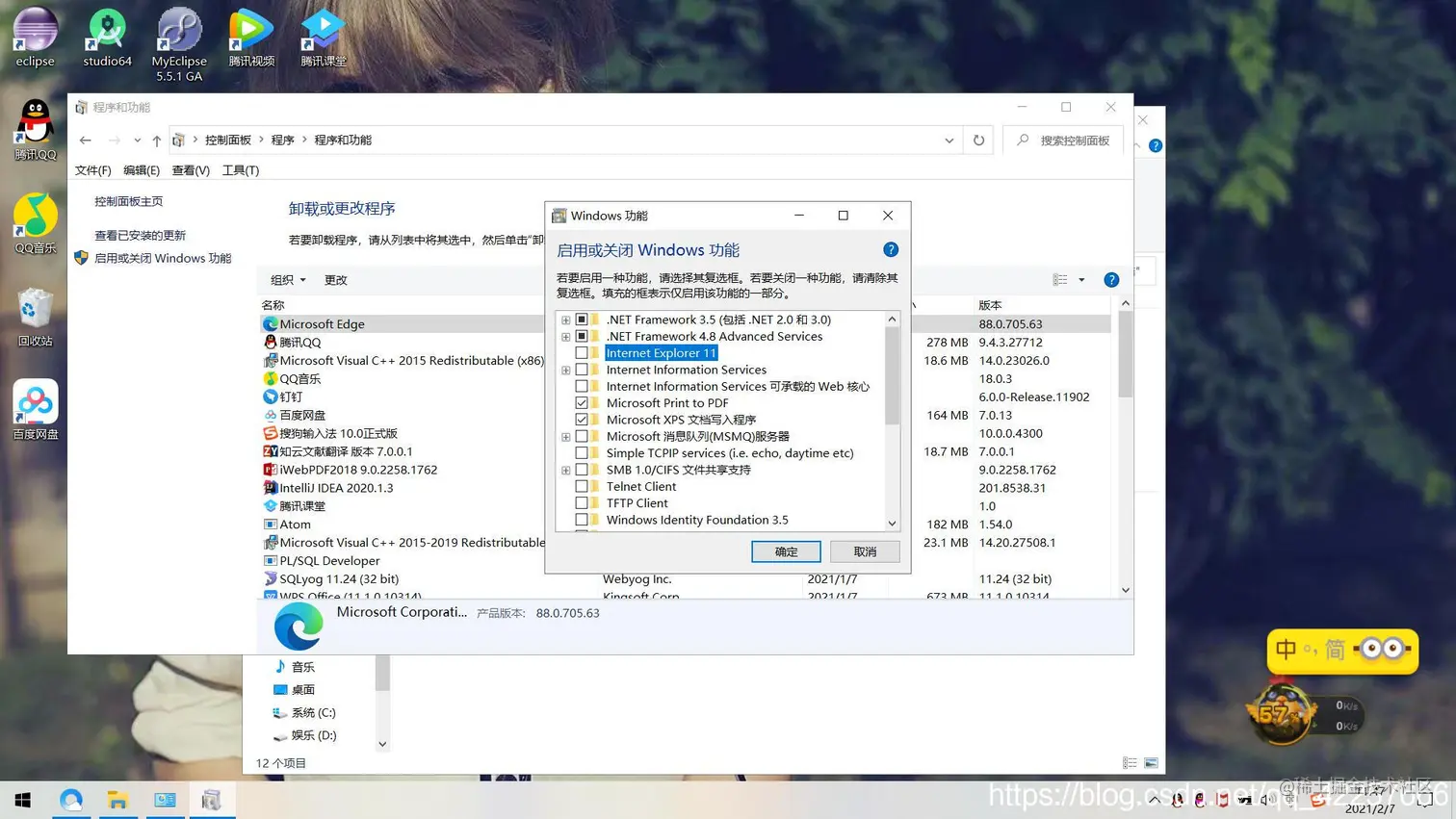Click the 确定 button
This screenshot has height=819, width=1456.
click(786, 551)
